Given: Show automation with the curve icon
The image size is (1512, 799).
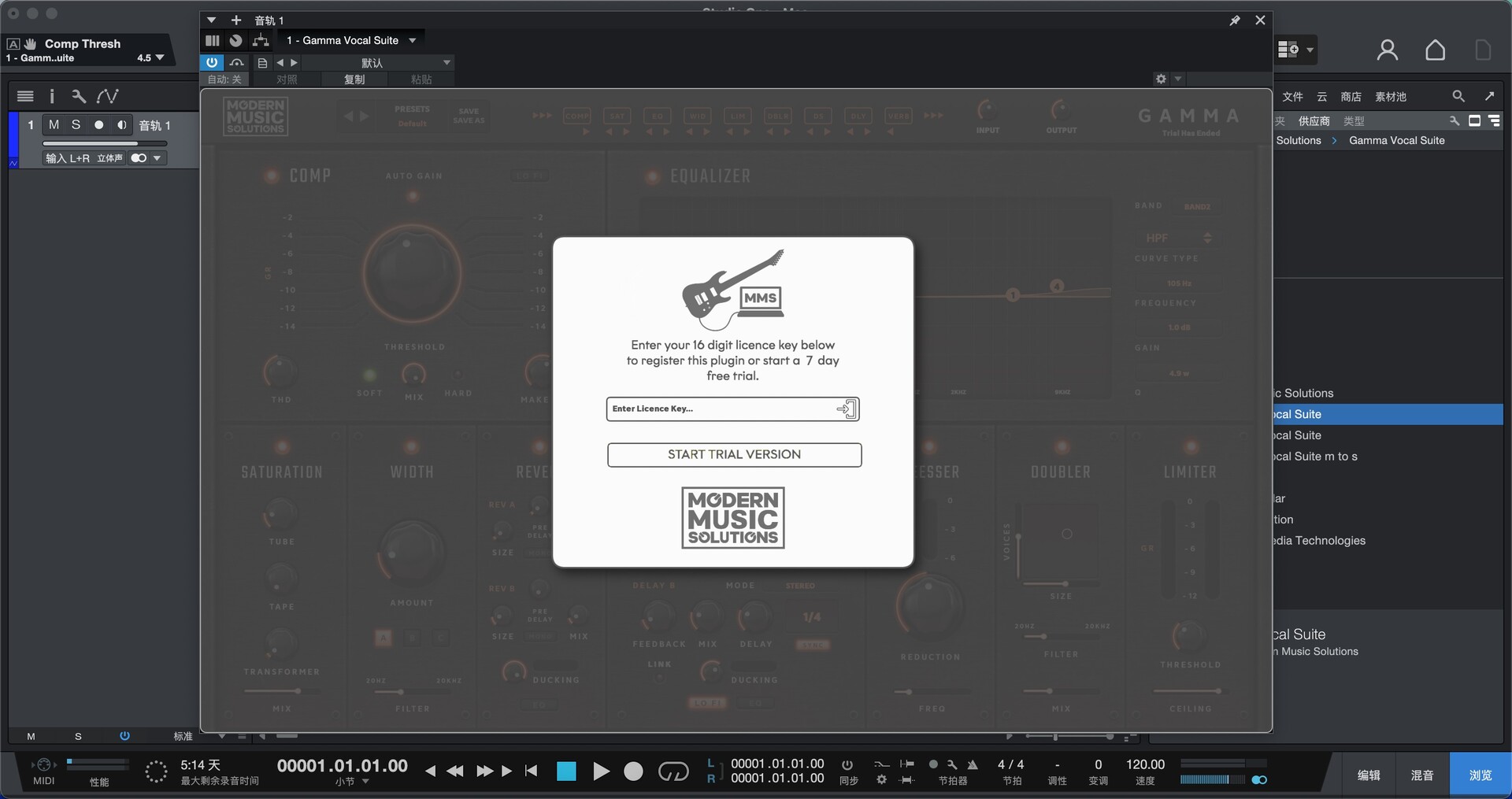Looking at the screenshot, I should [107, 96].
